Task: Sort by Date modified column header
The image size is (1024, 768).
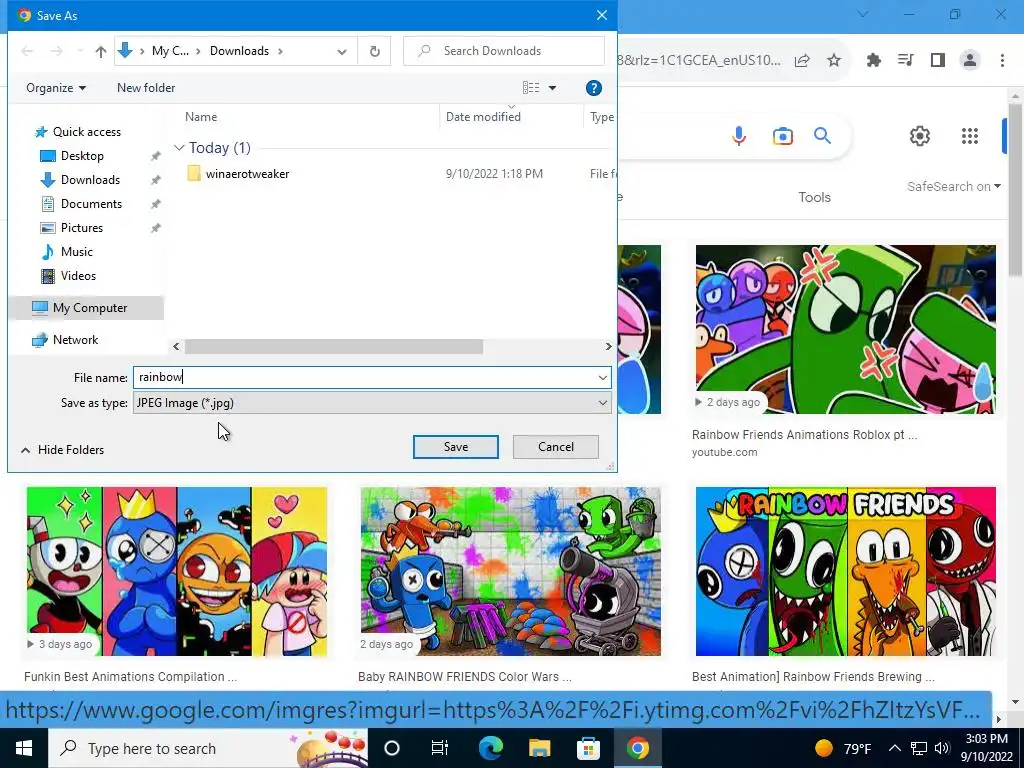Action: (x=483, y=117)
